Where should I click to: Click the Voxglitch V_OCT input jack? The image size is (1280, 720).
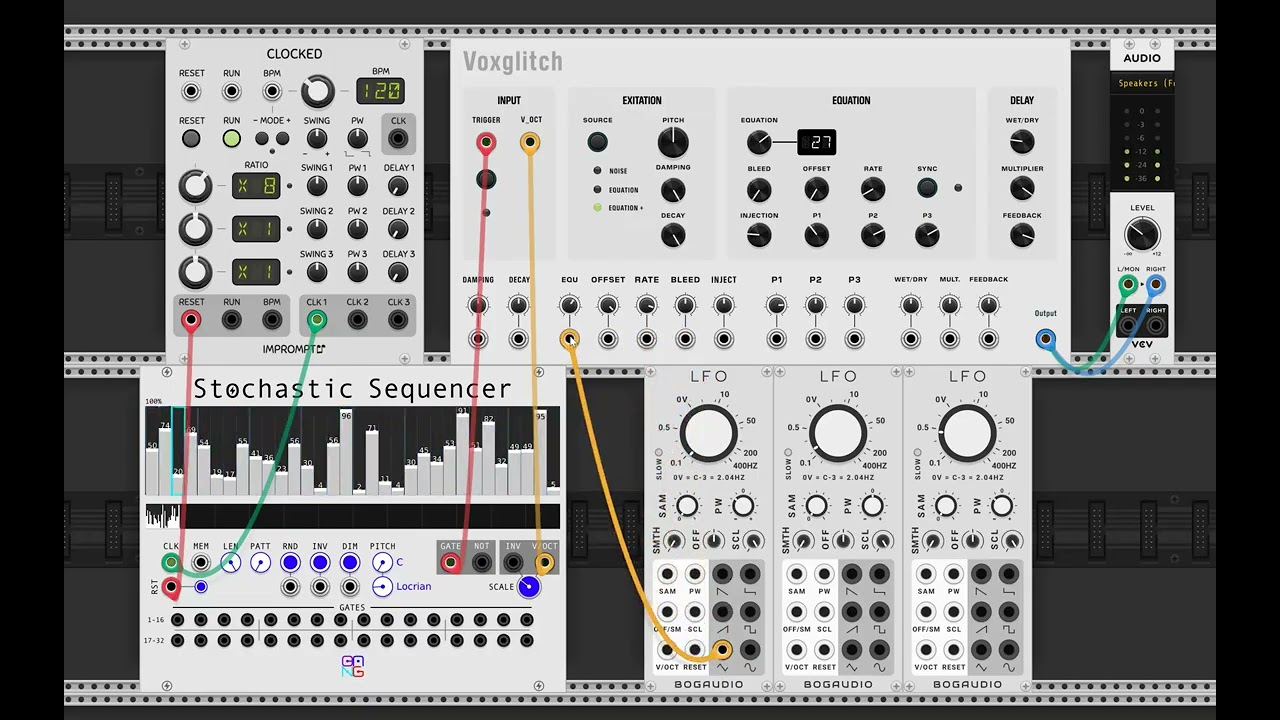click(530, 143)
